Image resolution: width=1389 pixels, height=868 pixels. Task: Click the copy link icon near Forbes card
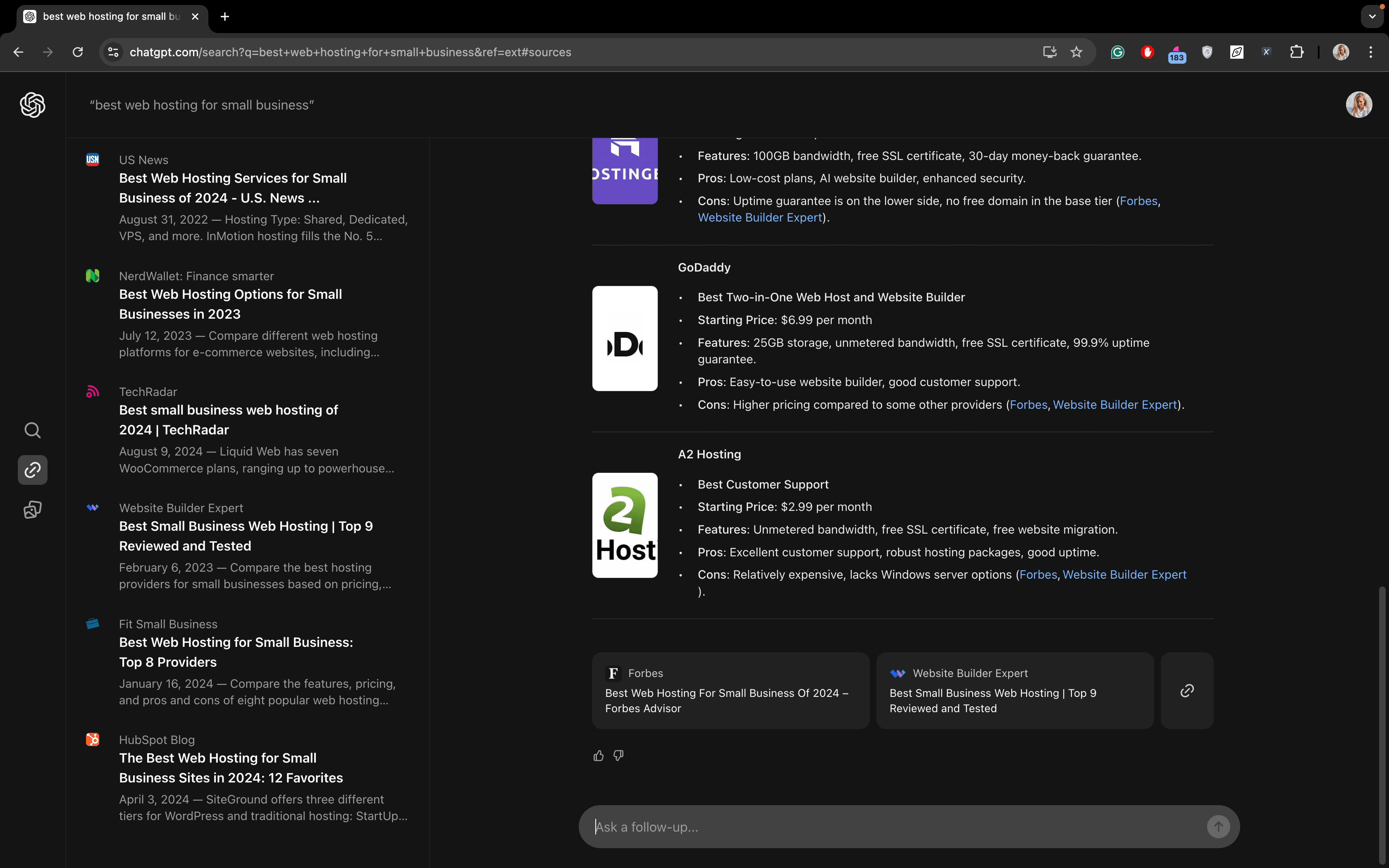point(1188,690)
